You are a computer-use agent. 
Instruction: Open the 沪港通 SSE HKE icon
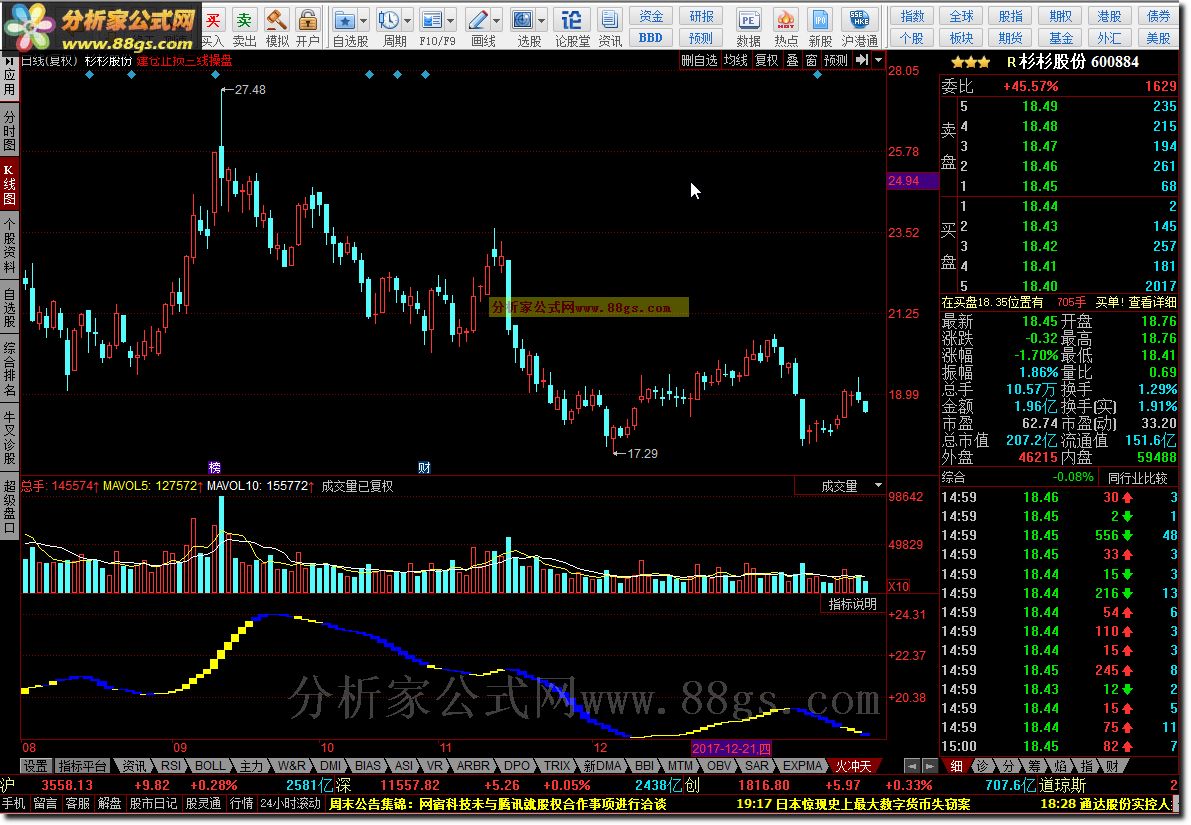tap(860, 21)
